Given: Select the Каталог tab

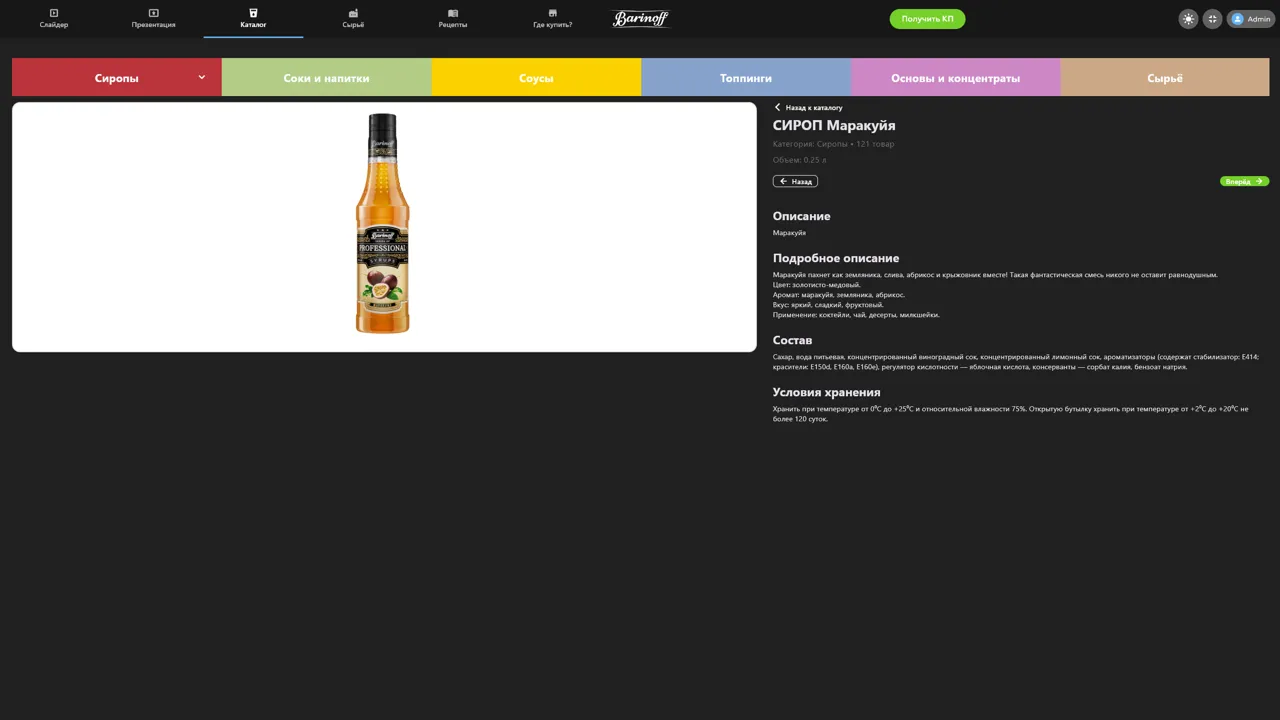Looking at the screenshot, I should coord(253,18).
